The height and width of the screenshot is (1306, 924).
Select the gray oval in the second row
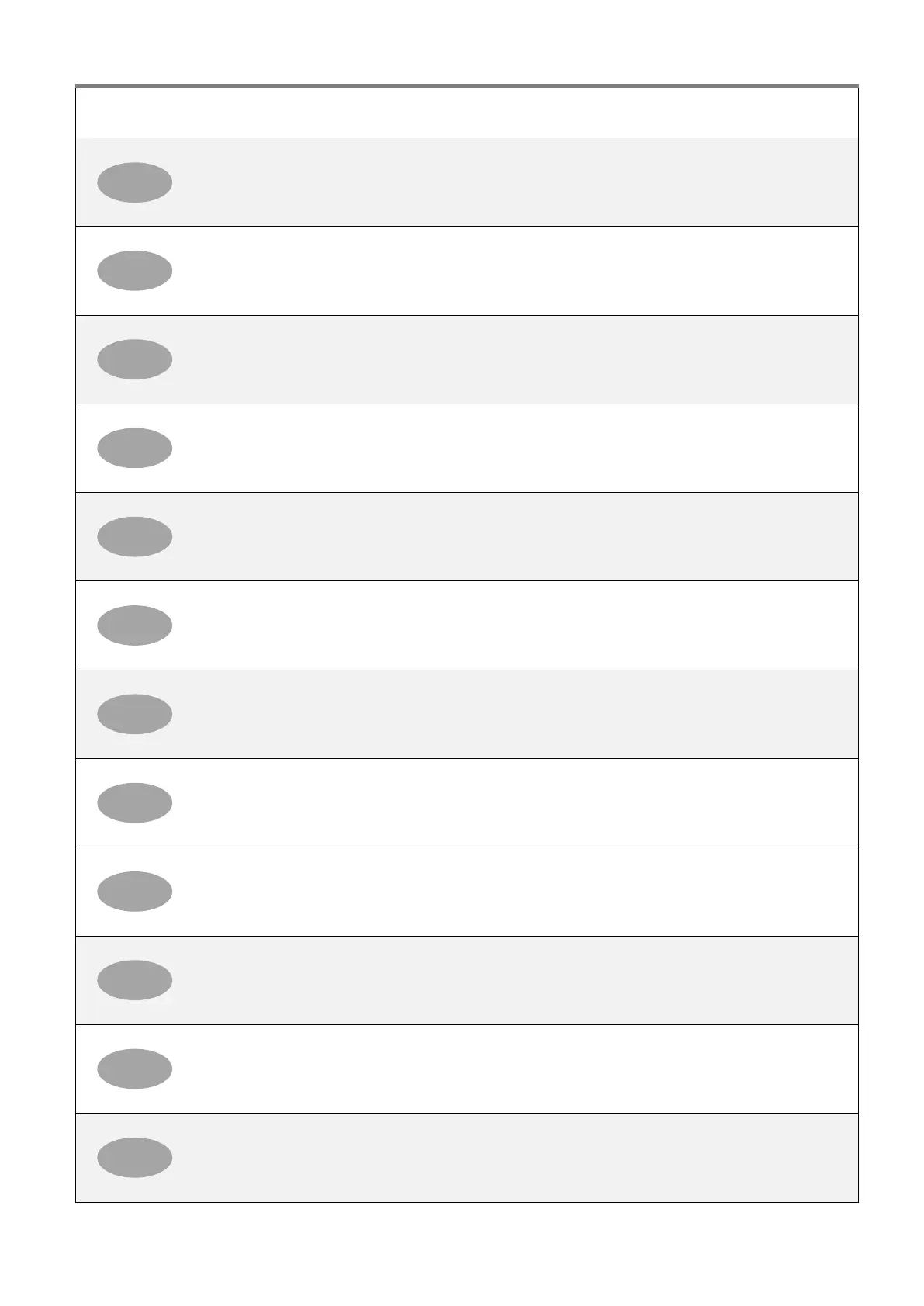(134, 271)
